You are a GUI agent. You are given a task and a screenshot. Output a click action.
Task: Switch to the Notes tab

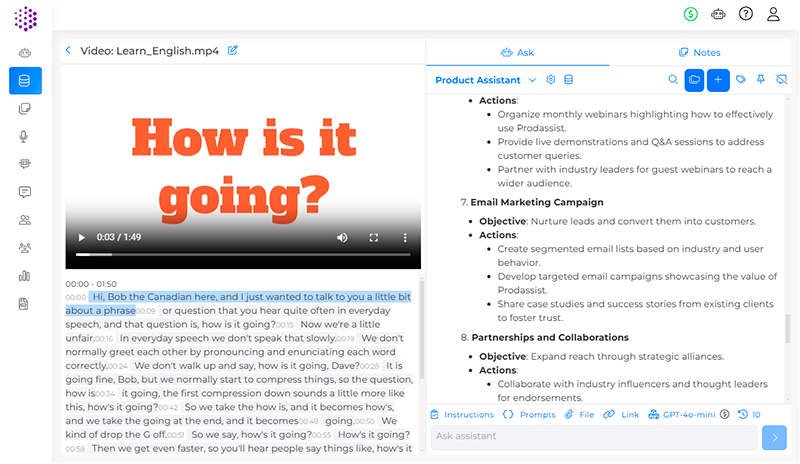click(699, 52)
